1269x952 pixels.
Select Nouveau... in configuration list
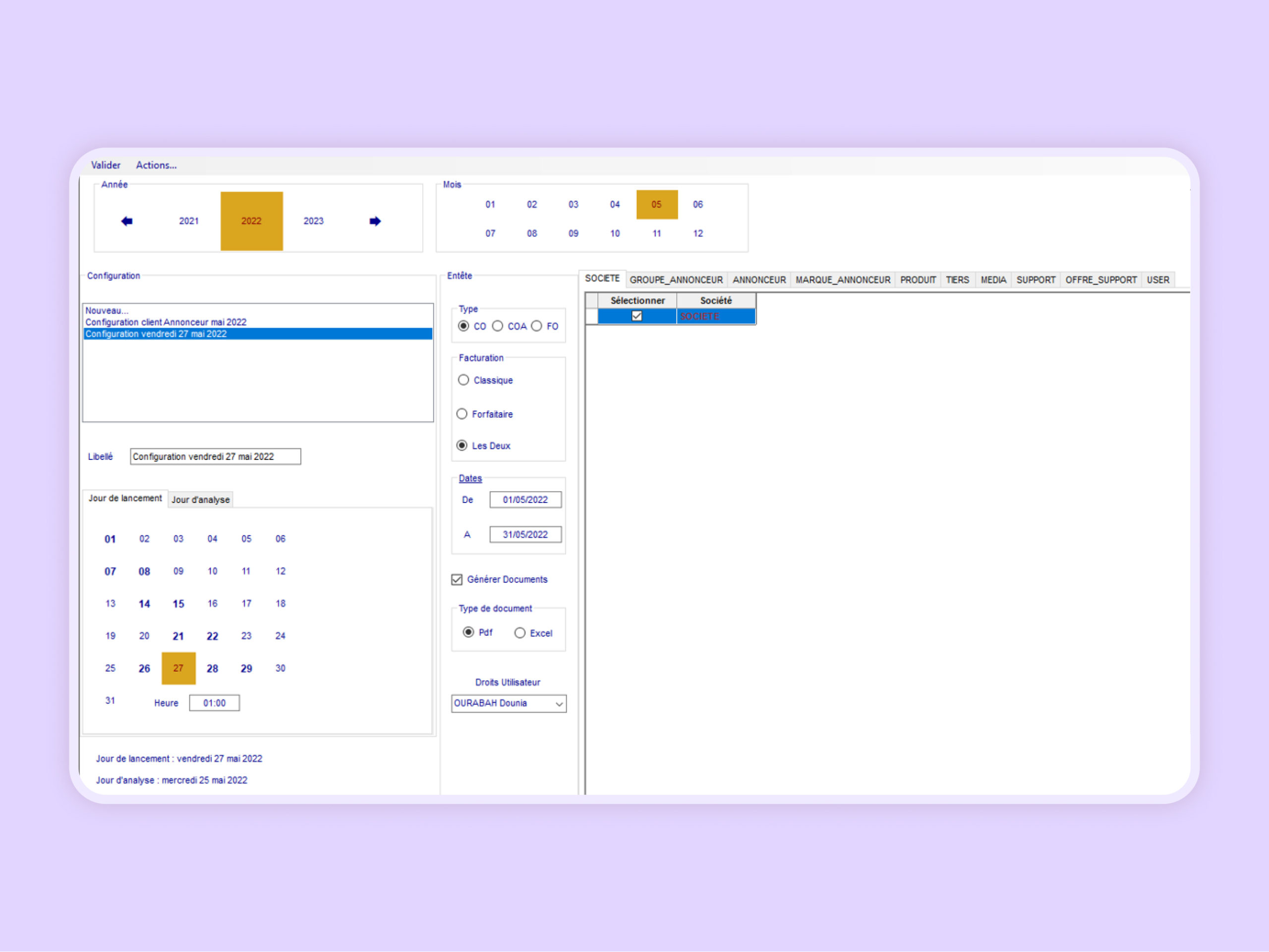tap(107, 311)
